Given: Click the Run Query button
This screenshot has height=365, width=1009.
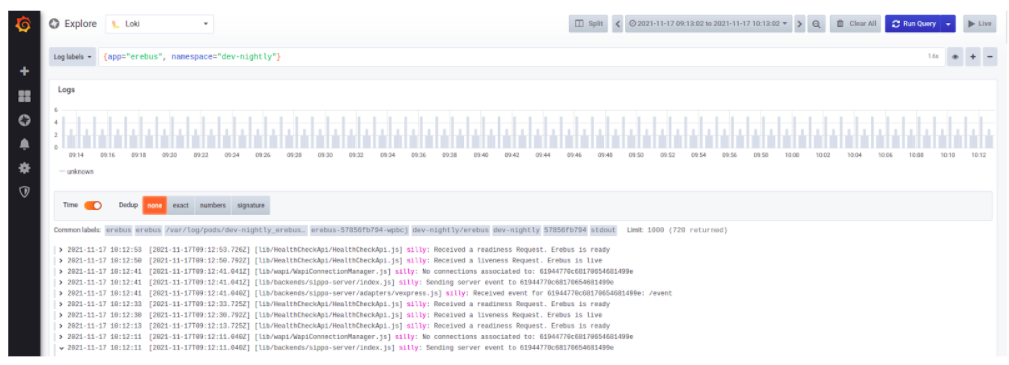Looking at the screenshot, I should [913, 24].
